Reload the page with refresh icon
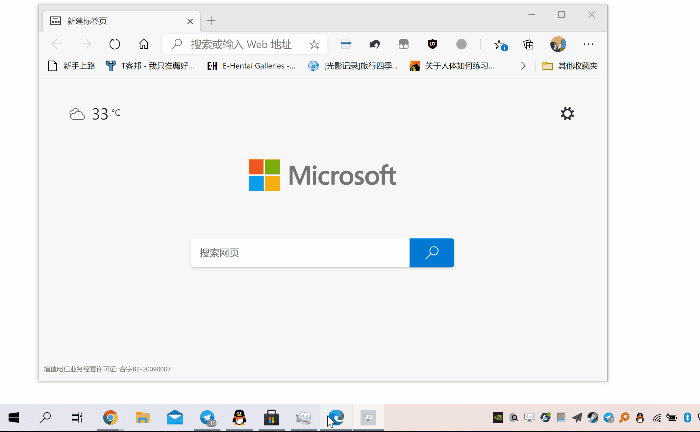700x432 pixels. pyautogui.click(x=115, y=44)
